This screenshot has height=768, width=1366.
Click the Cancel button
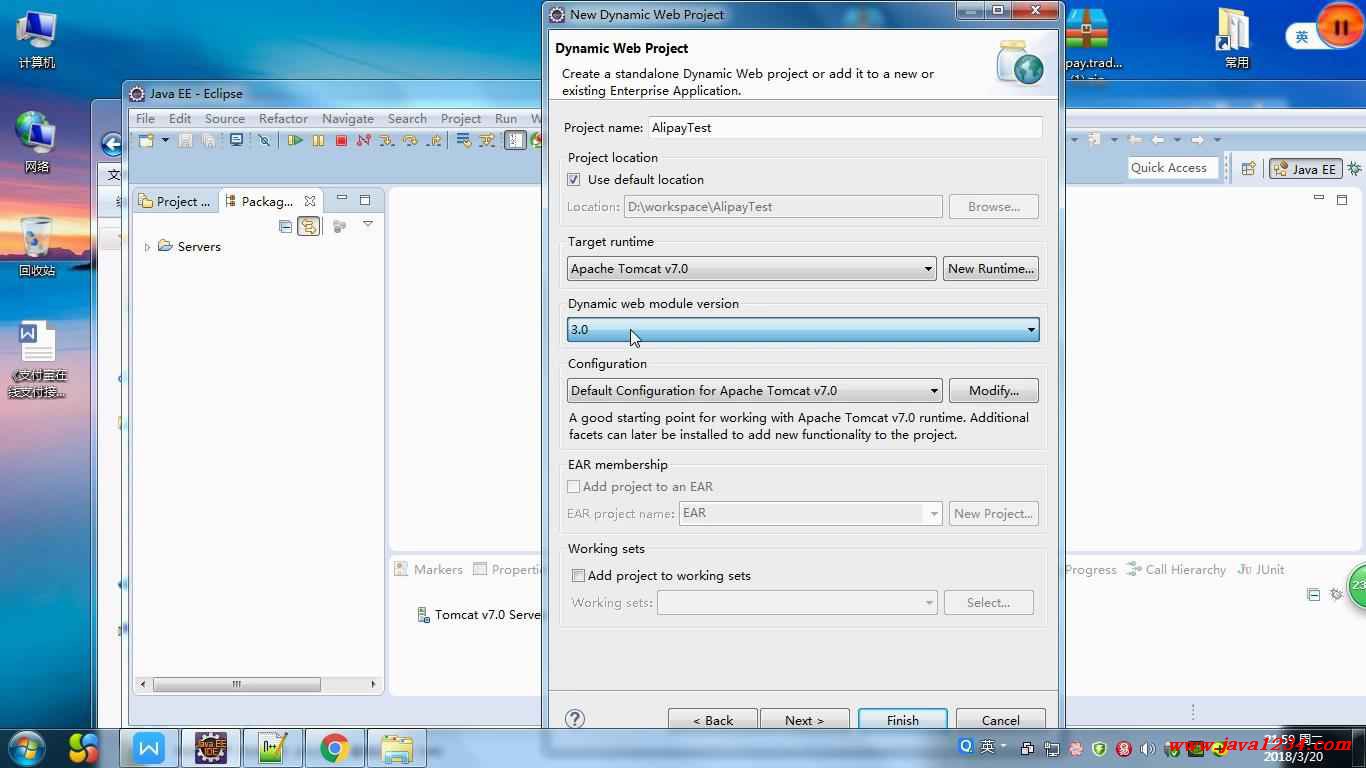tap(1000, 720)
